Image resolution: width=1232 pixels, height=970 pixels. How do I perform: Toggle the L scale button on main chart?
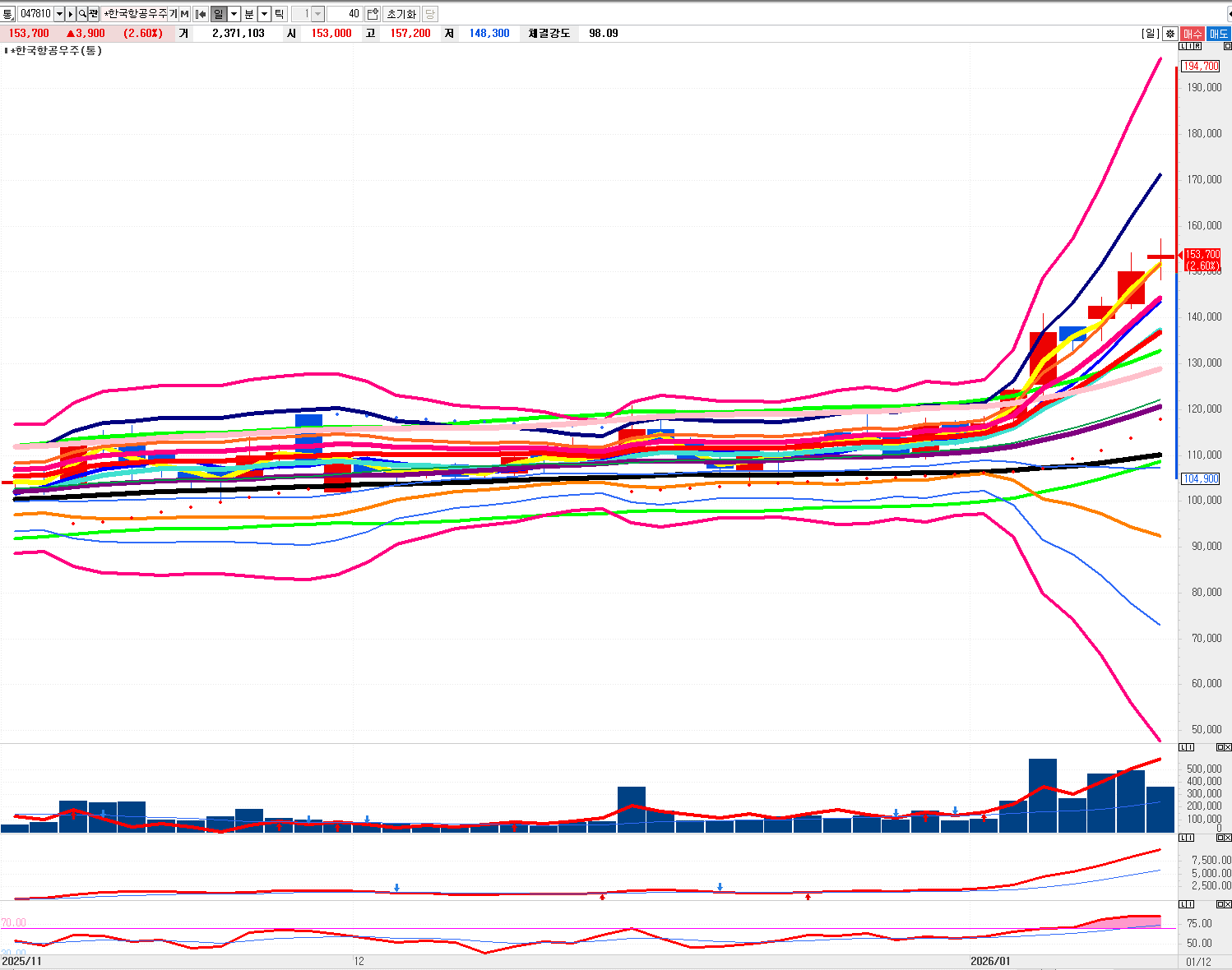click(1183, 47)
